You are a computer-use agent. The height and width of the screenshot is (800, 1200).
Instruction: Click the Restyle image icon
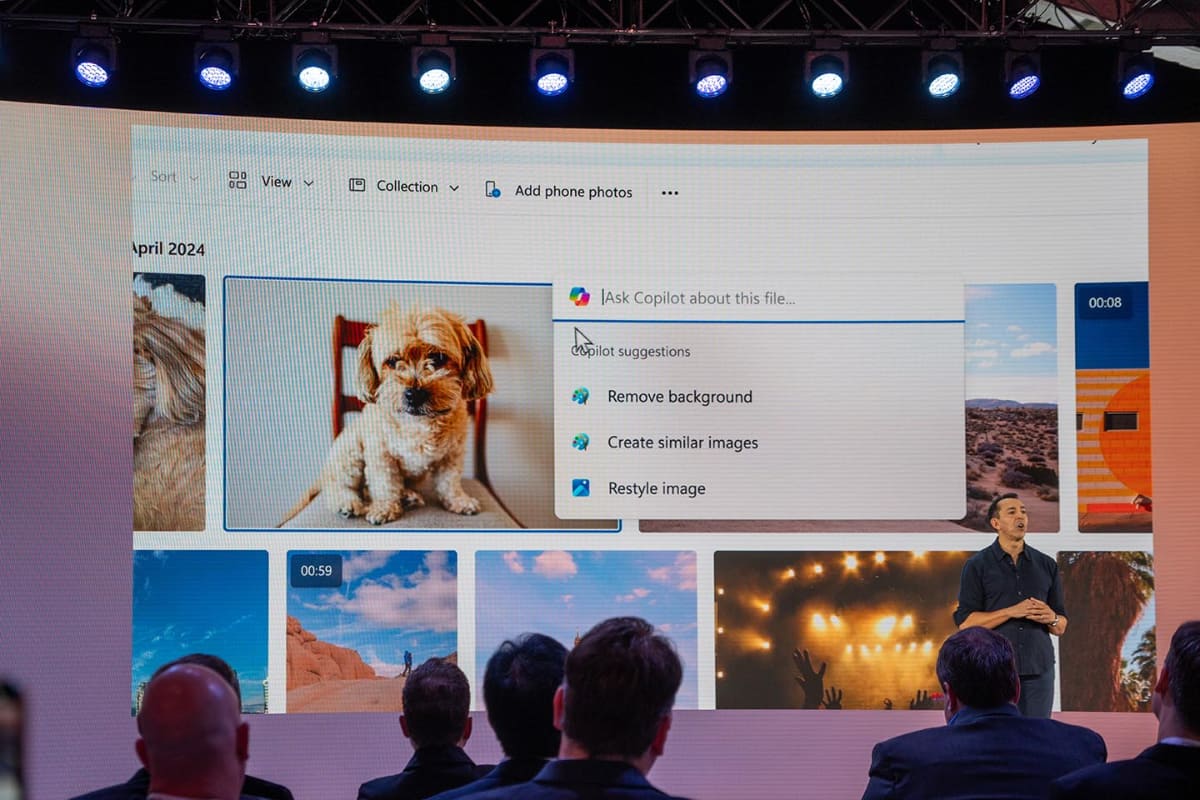[580, 488]
